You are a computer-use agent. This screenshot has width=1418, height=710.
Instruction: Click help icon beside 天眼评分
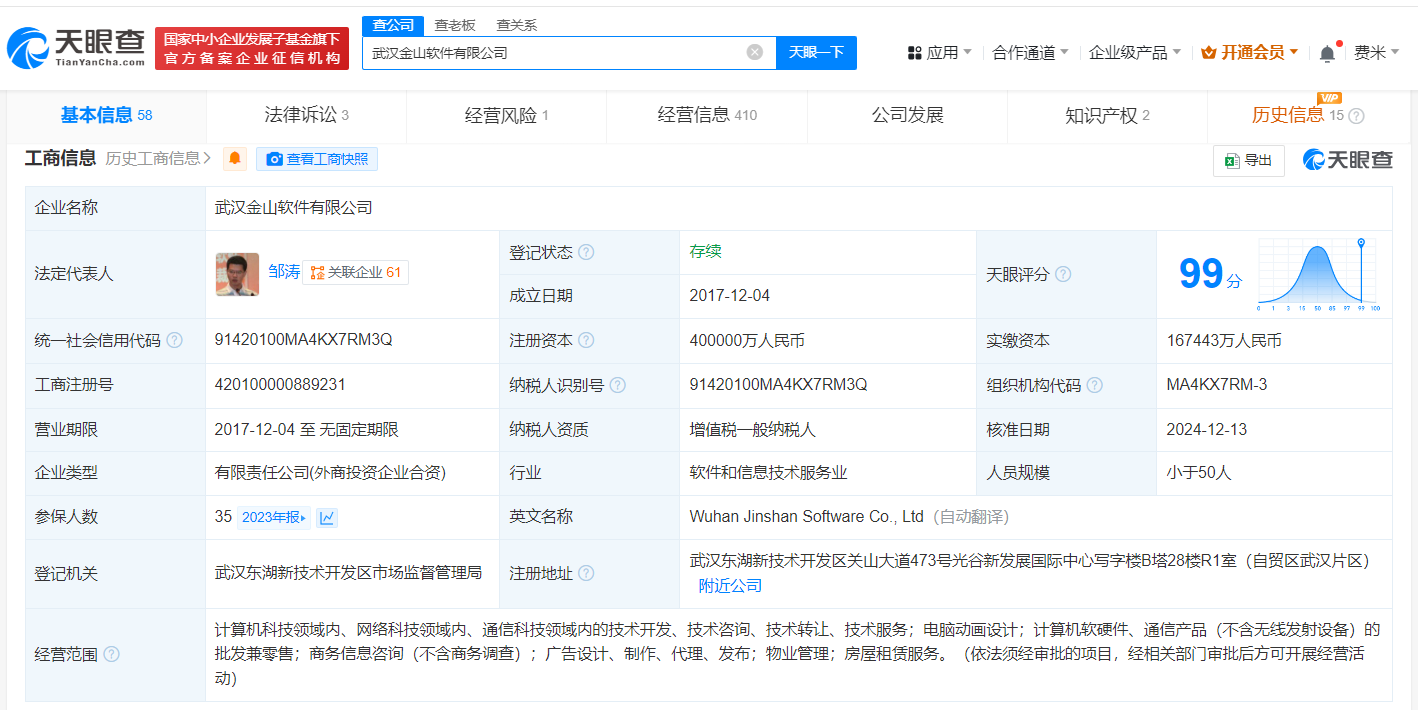pyautogui.click(x=1063, y=274)
